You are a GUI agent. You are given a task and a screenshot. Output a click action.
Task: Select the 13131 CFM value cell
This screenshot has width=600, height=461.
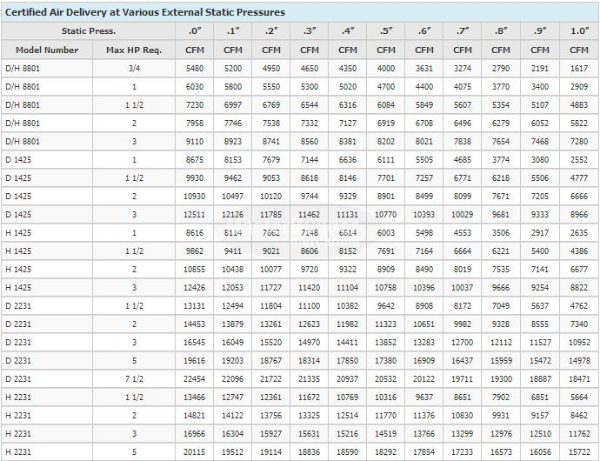[x=195, y=307]
